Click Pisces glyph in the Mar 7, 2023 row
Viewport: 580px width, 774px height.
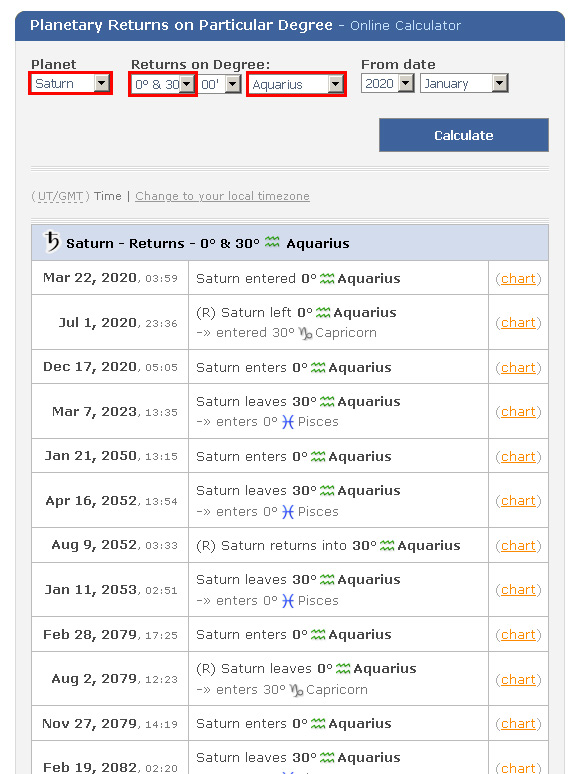click(288, 422)
